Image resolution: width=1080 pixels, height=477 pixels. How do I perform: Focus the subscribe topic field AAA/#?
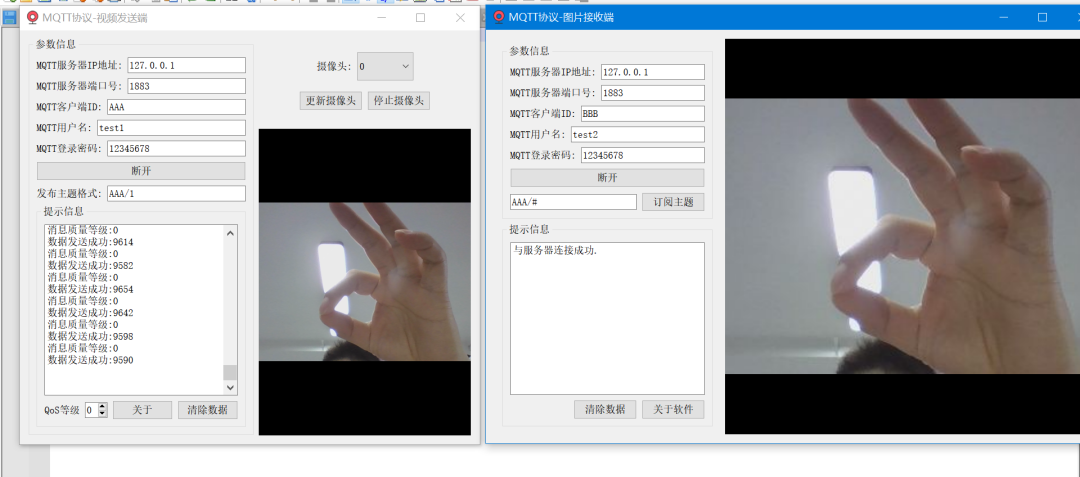(574, 202)
